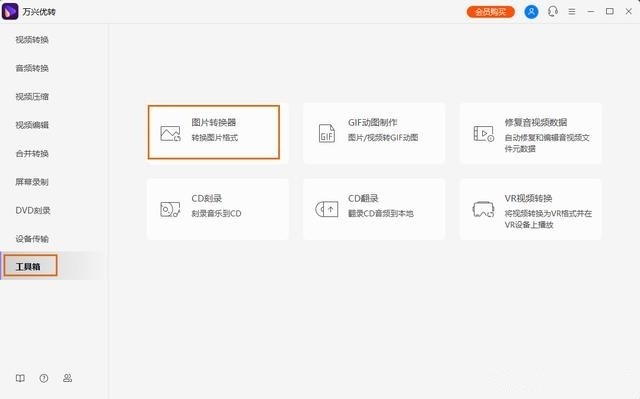Open the user guide book icon
Screen dimensions: 640x399
20,378
